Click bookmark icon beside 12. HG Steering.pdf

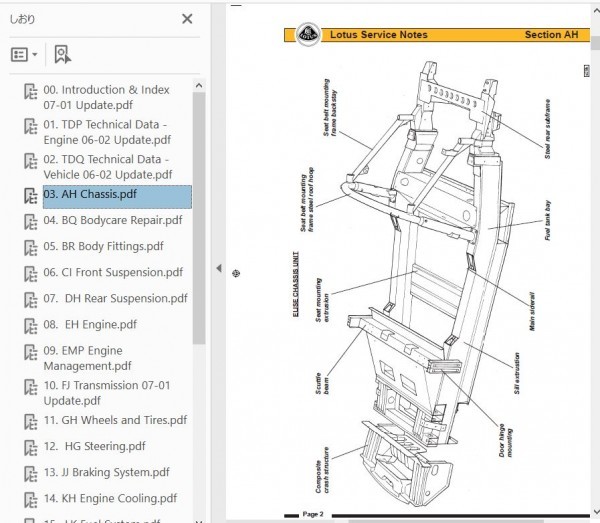pos(31,448)
